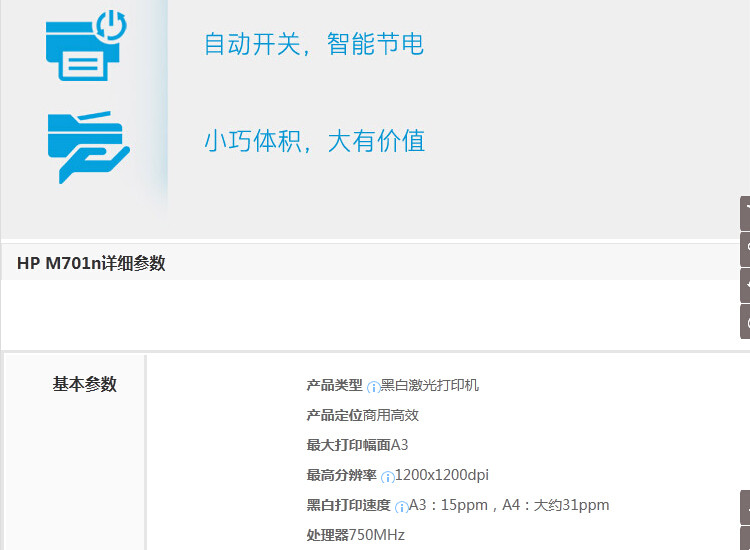The image size is (750, 550).
Task: Click the 处理器 750MHz row
Action: click(x=355, y=535)
